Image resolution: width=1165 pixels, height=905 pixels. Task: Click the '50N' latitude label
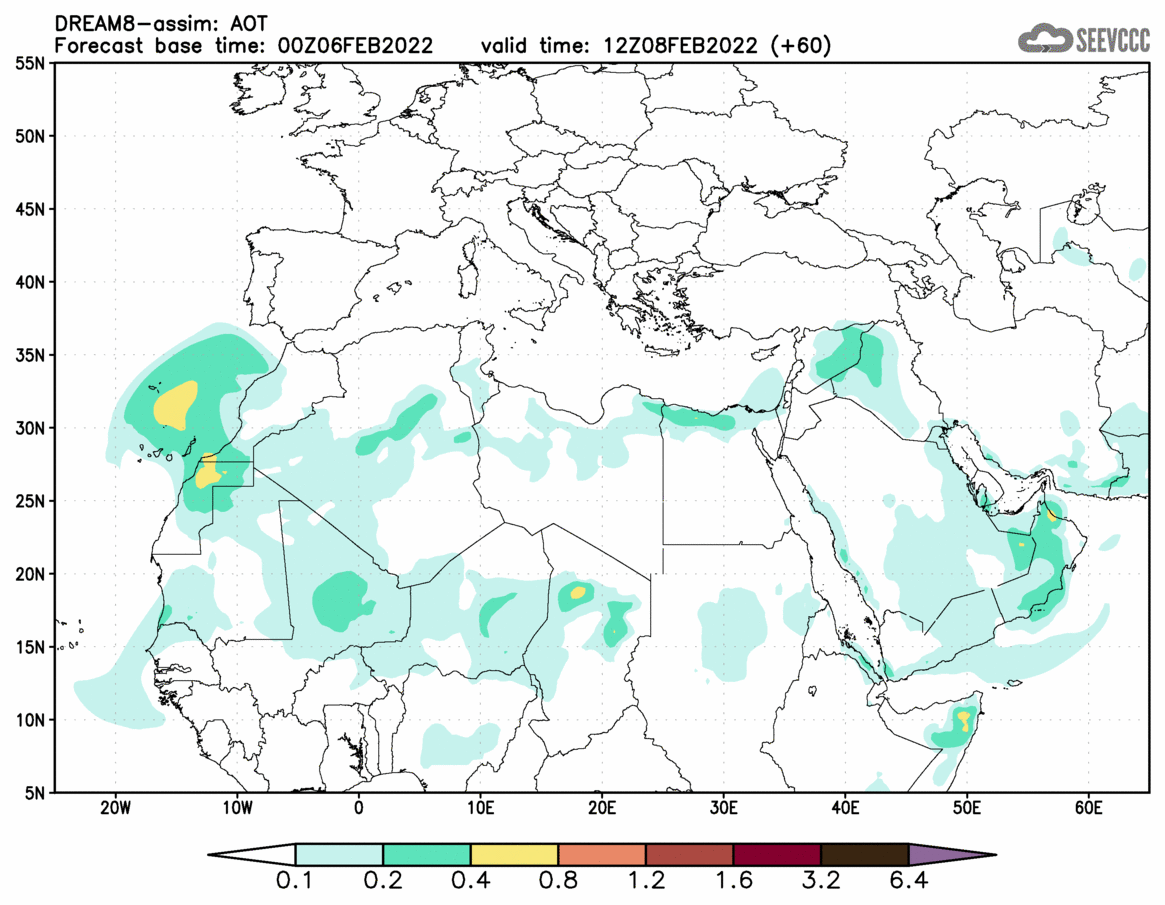(x=30, y=136)
